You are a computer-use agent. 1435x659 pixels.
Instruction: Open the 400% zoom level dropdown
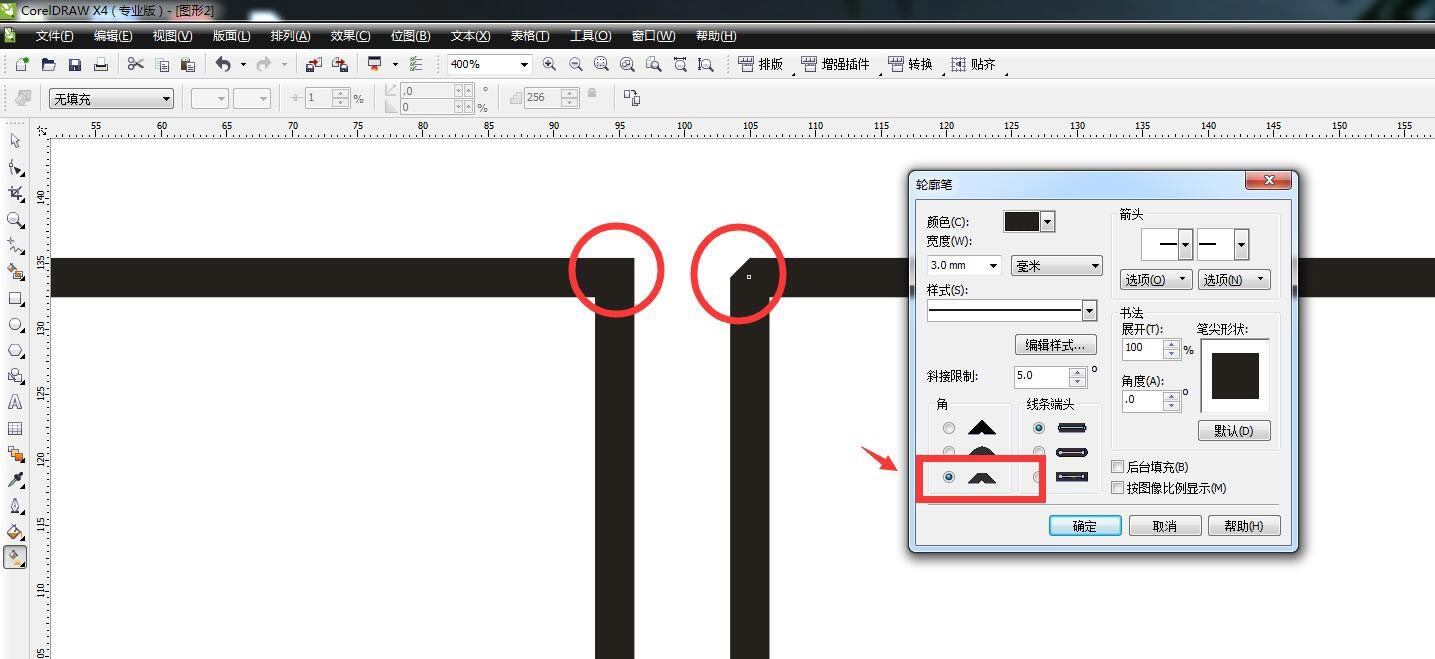[x=523, y=64]
